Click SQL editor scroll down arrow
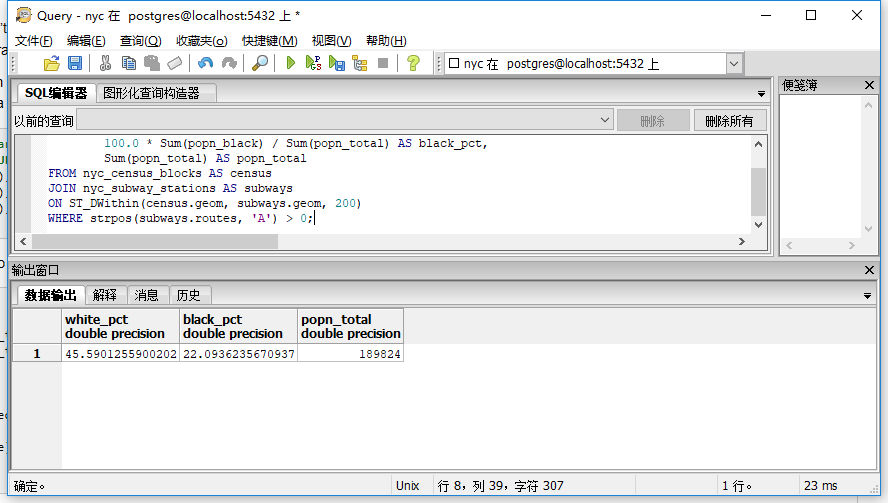 [758, 225]
